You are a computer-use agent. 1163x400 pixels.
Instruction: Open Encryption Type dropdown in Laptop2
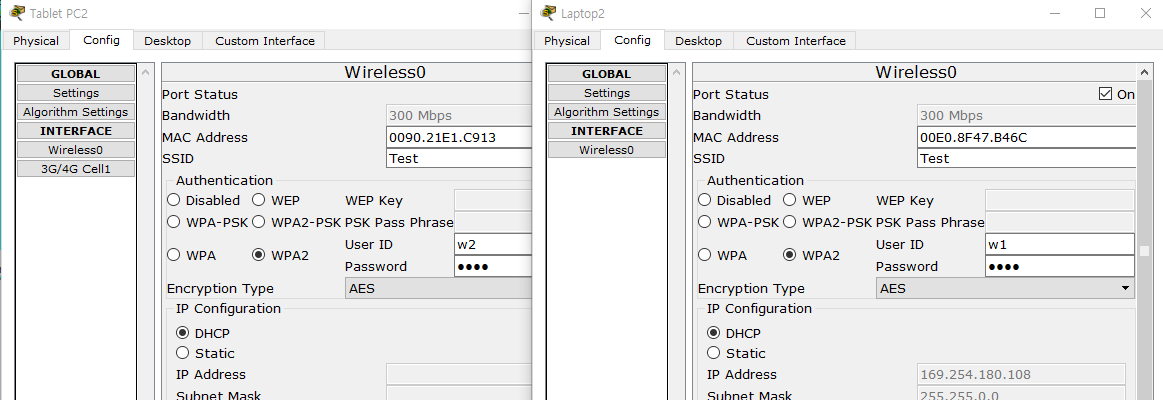1006,289
